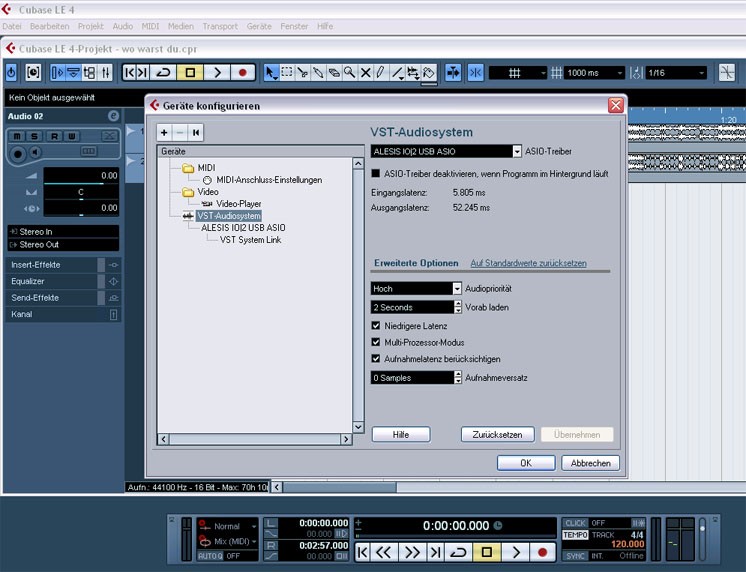Adjust the Audio 02 volume slider
Image resolution: width=746 pixels, height=572 pixels.
coord(80,176)
